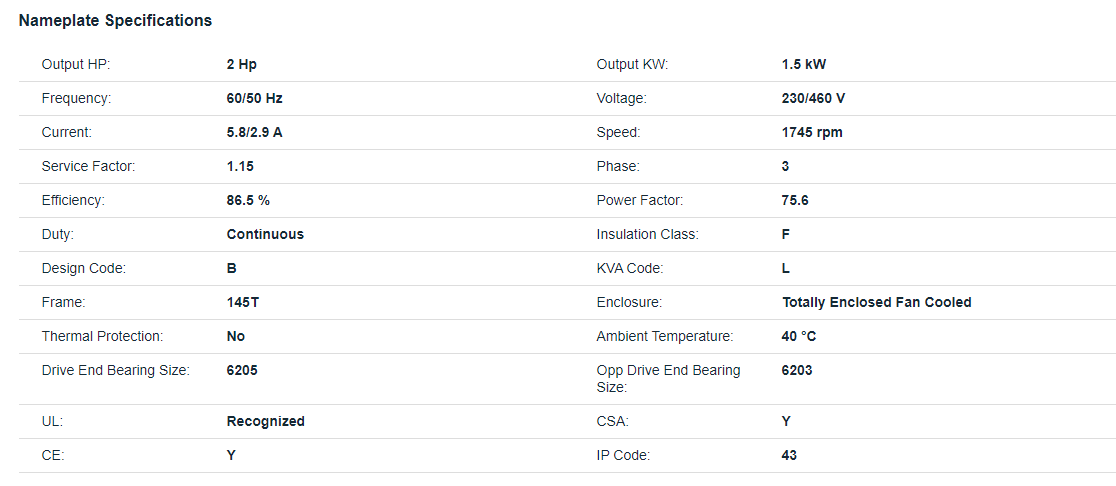This screenshot has height=486, width=1116.
Task: Click the Frequency label
Action: tap(76, 98)
